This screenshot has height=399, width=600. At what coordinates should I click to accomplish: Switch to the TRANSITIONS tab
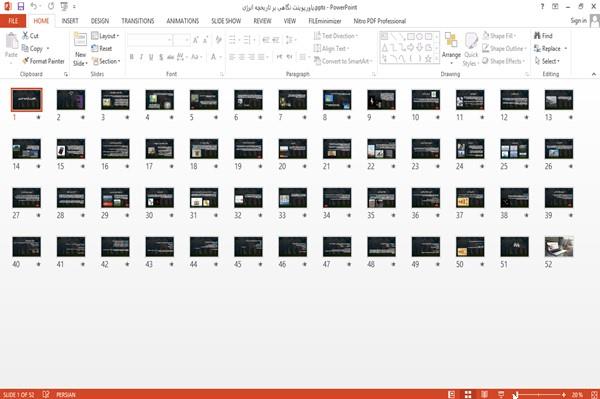pos(138,21)
